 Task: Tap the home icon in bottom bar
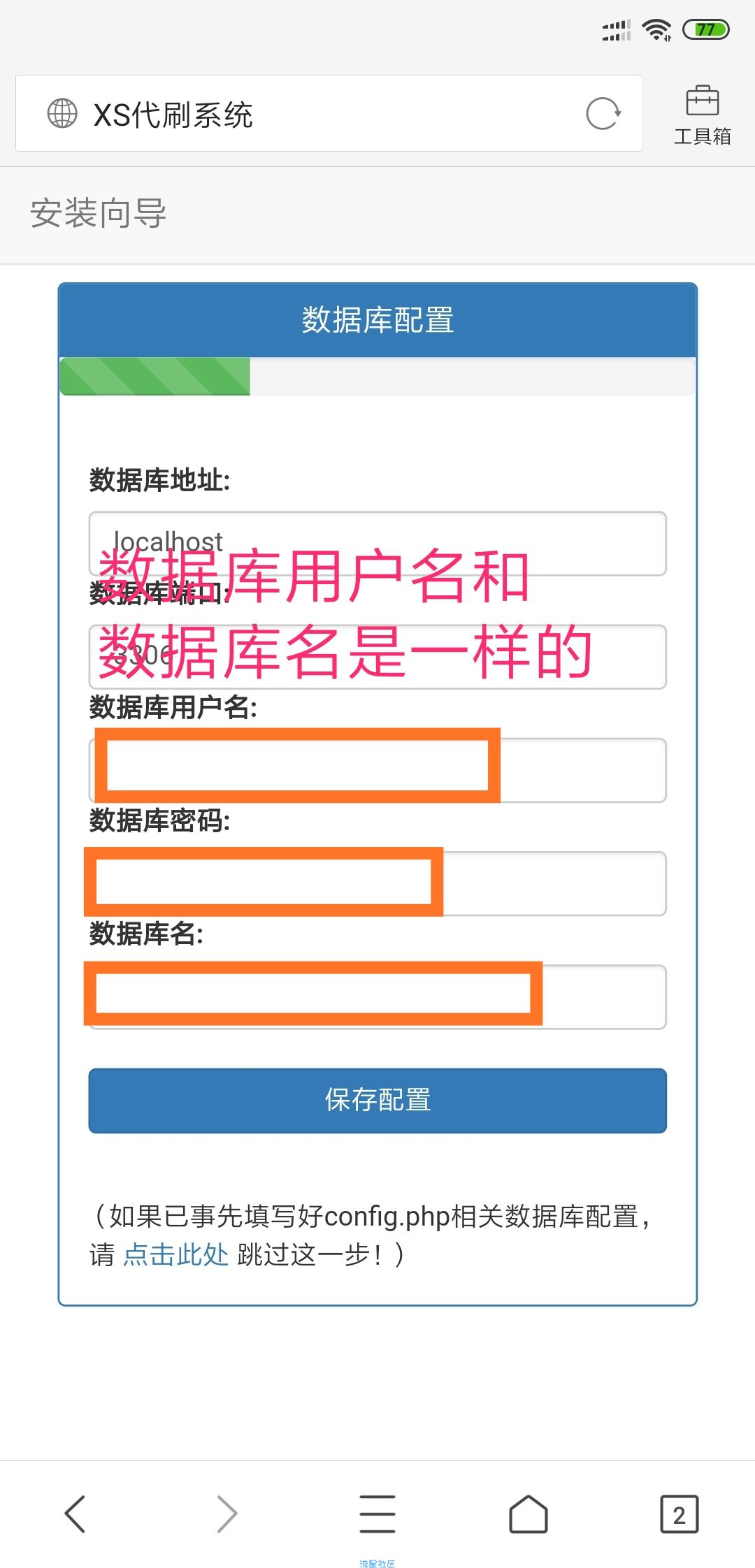[528, 1514]
